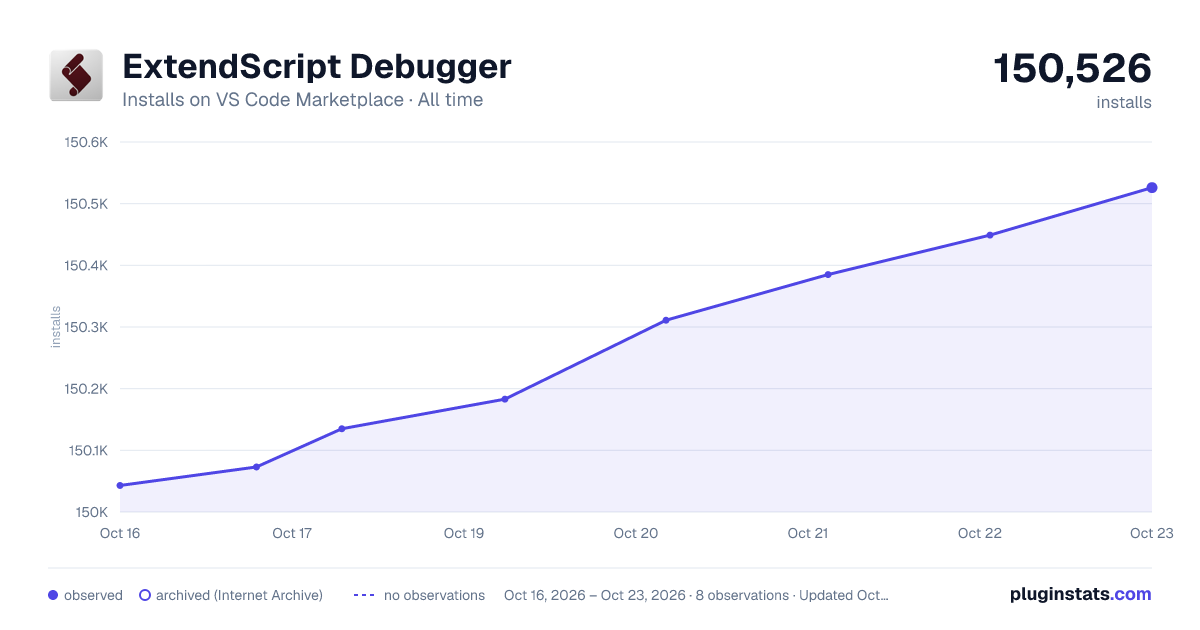This screenshot has width=1200, height=630.
Task: Click the data point above 150.1K
Action: pos(342,429)
